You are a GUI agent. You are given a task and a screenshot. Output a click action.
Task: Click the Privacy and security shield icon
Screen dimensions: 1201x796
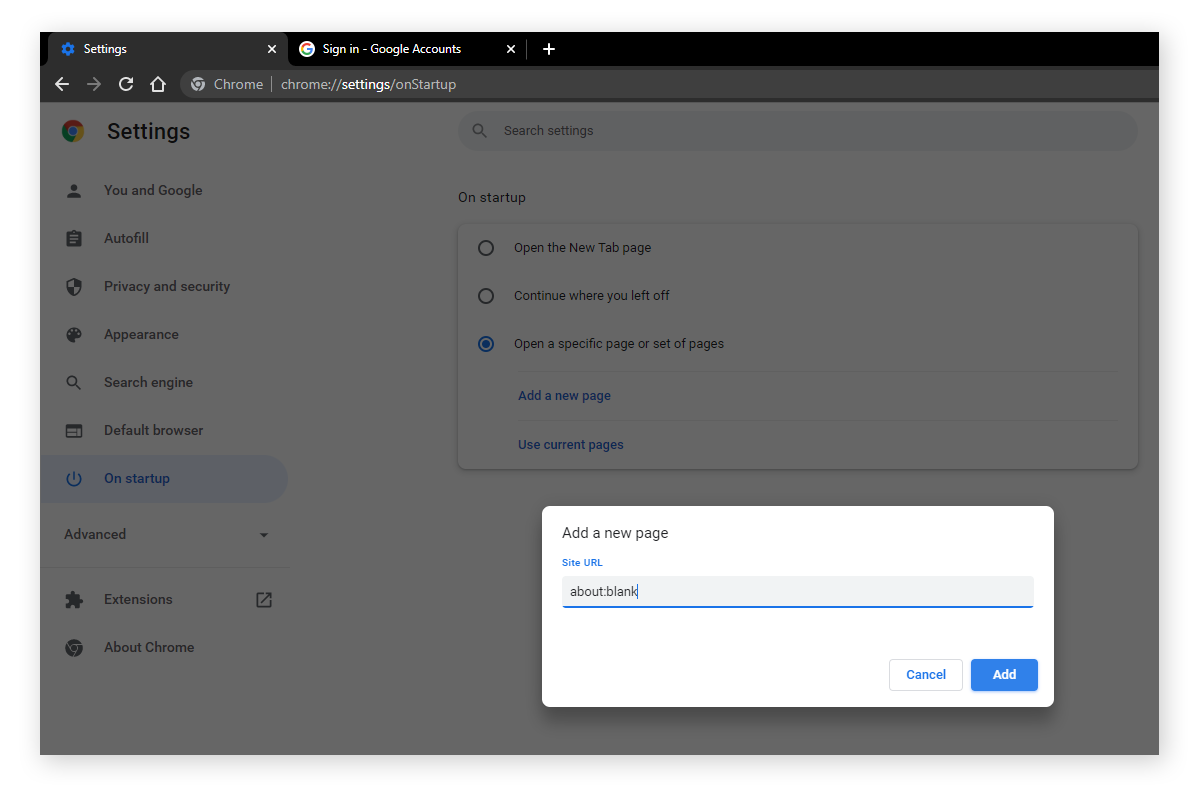pyautogui.click(x=74, y=286)
